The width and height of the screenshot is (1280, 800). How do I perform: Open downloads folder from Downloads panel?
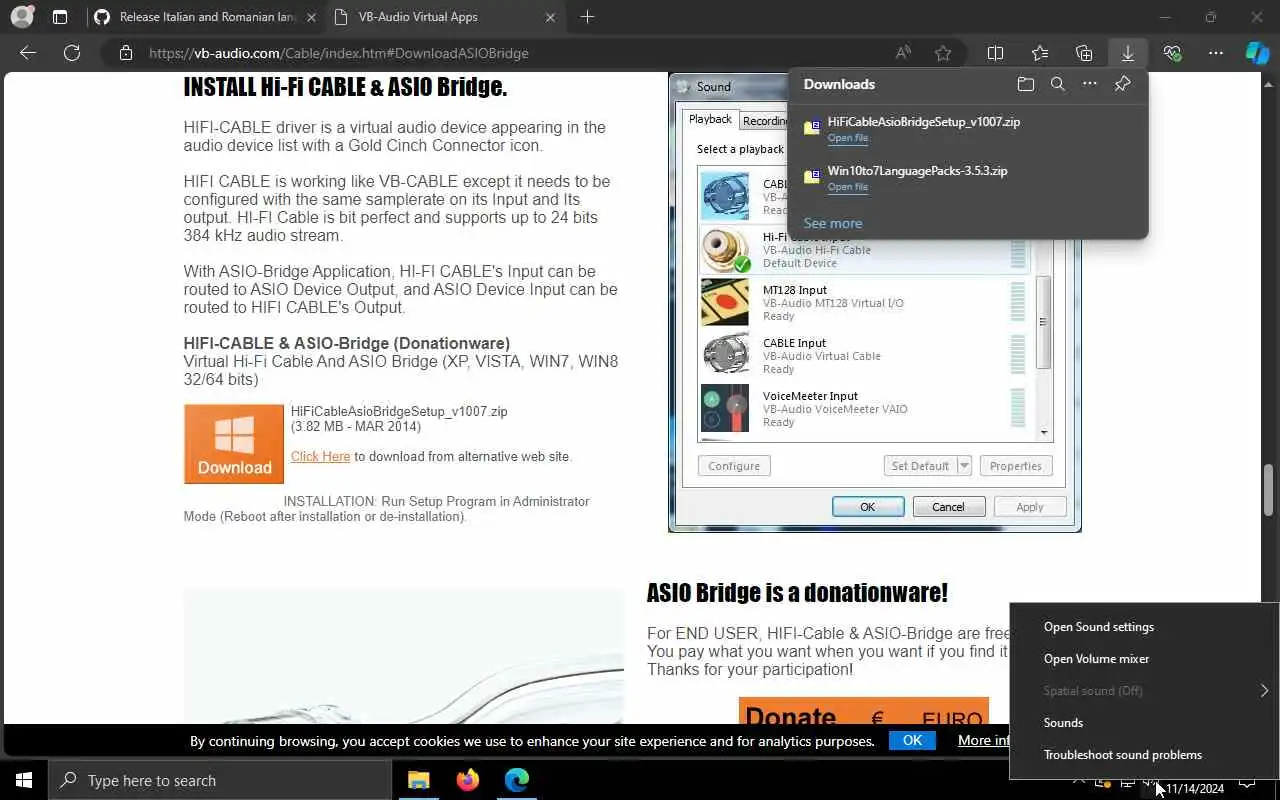click(x=1026, y=84)
